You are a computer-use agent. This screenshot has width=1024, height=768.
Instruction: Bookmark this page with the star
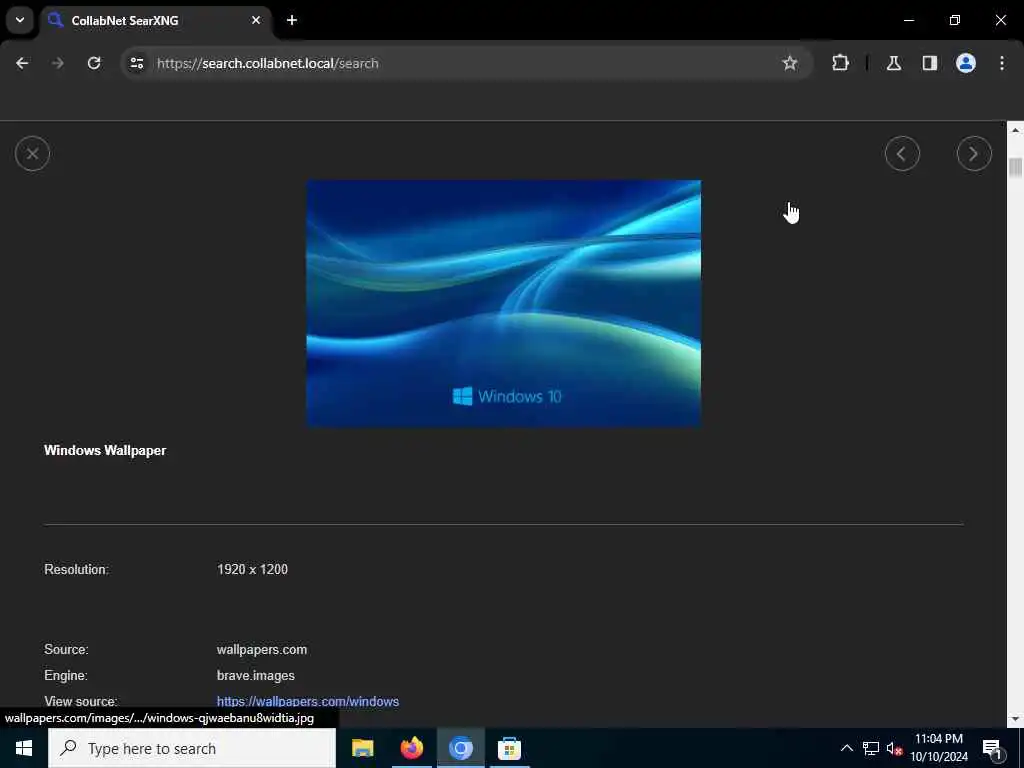pos(790,63)
